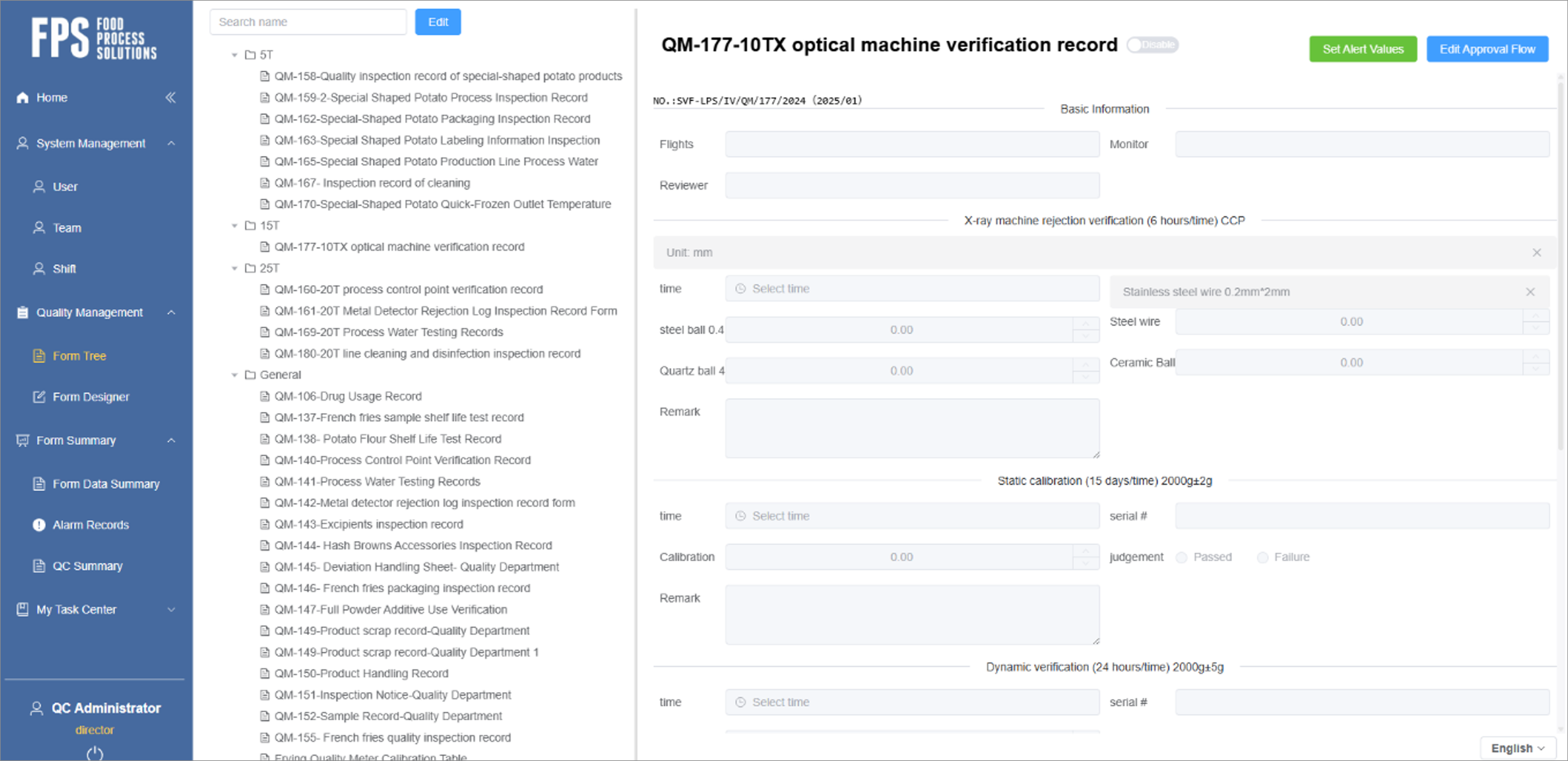The width and height of the screenshot is (1568, 761).
Task: Click the Edit Approval Flow button
Action: (x=1486, y=49)
